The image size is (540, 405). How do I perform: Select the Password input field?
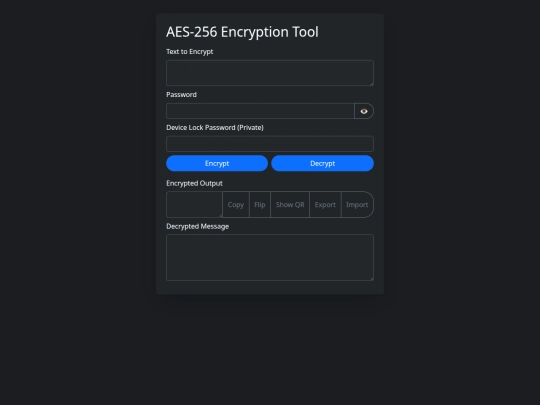coord(260,111)
